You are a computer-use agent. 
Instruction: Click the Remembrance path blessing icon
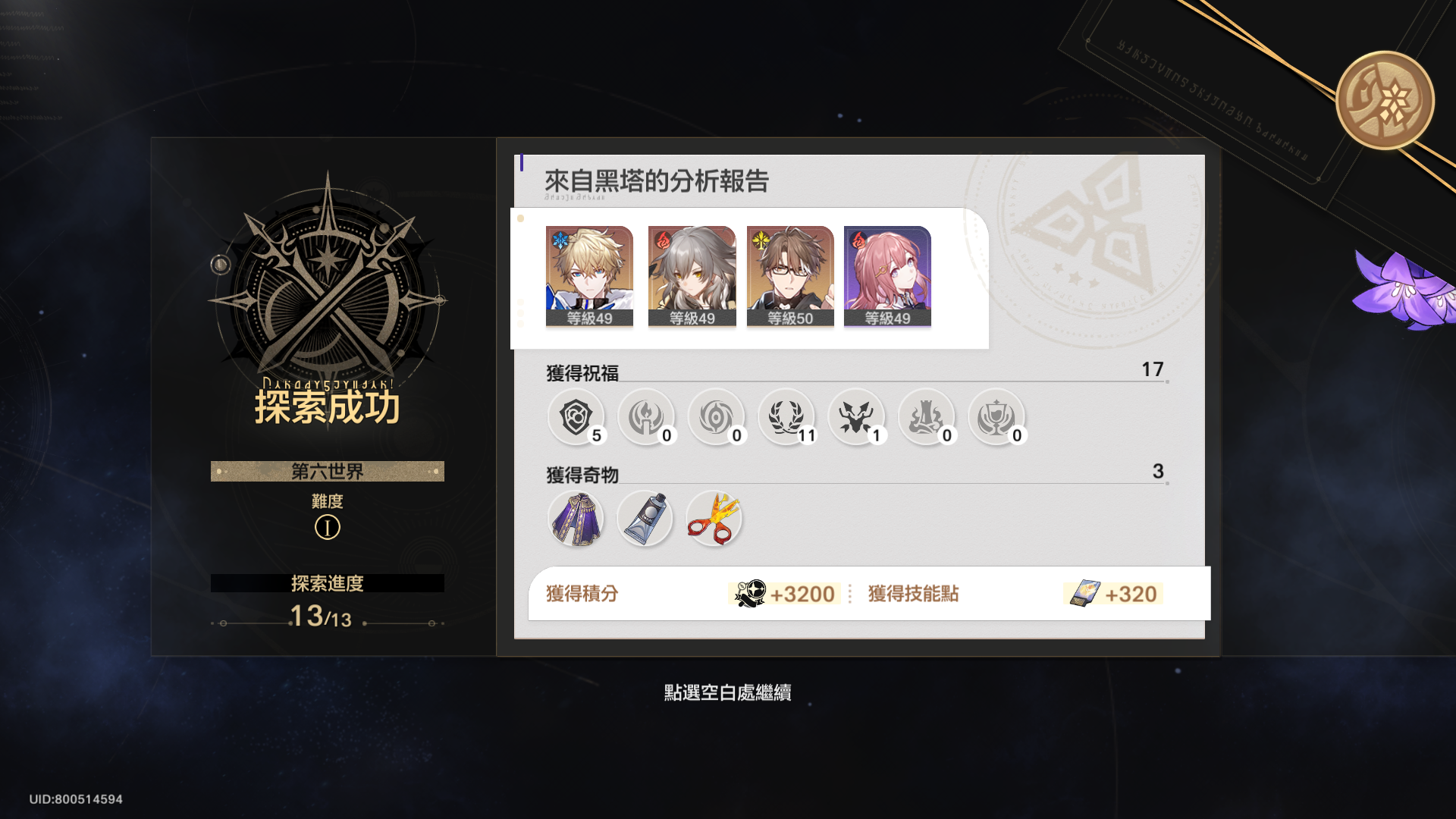point(646,417)
